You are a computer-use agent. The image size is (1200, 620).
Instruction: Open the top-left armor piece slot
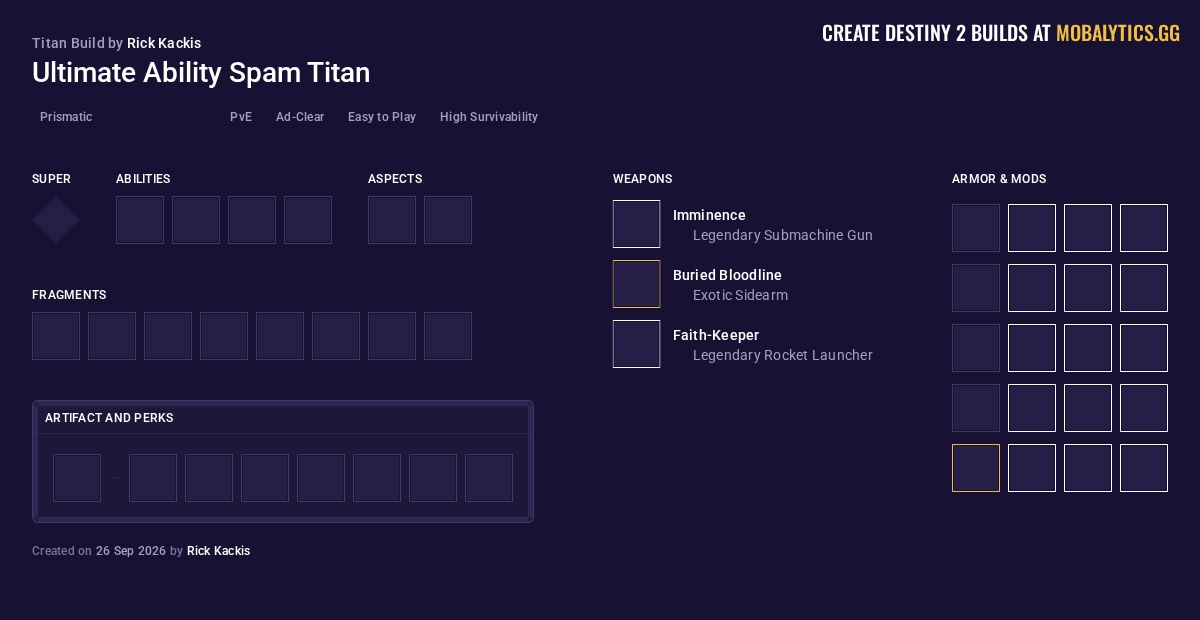click(976, 228)
